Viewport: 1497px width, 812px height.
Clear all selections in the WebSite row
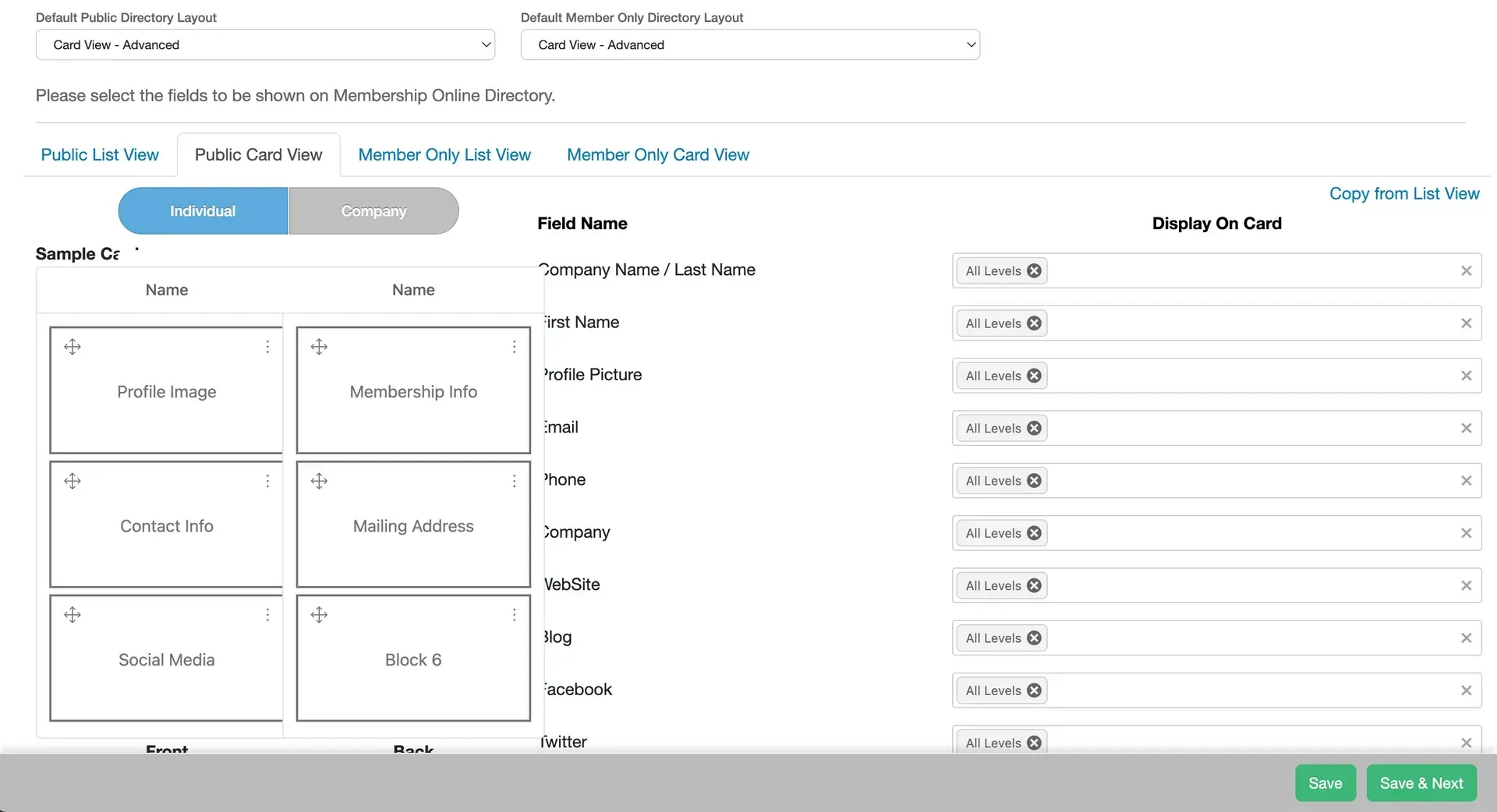coord(1466,585)
